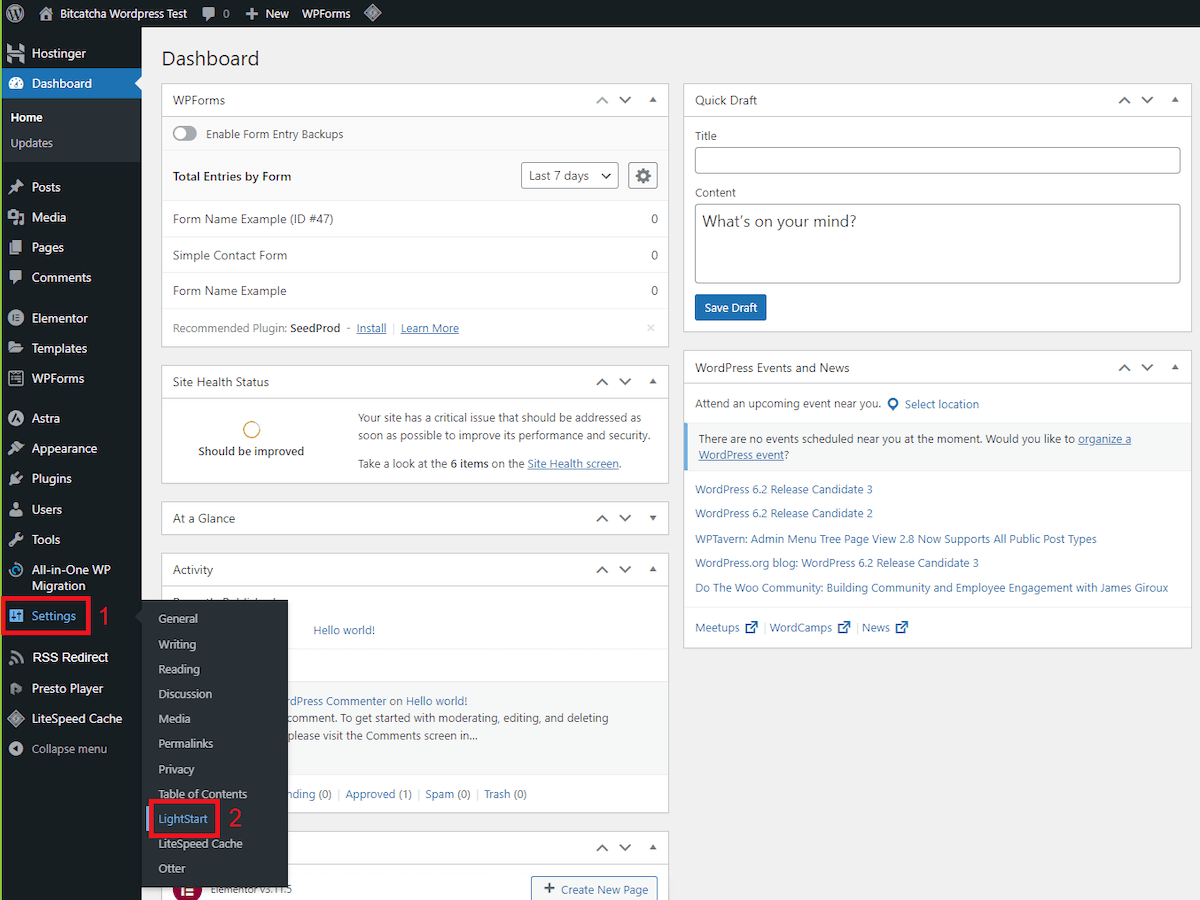
Task: Open the Last 7 days dropdown
Action: point(570,175)
